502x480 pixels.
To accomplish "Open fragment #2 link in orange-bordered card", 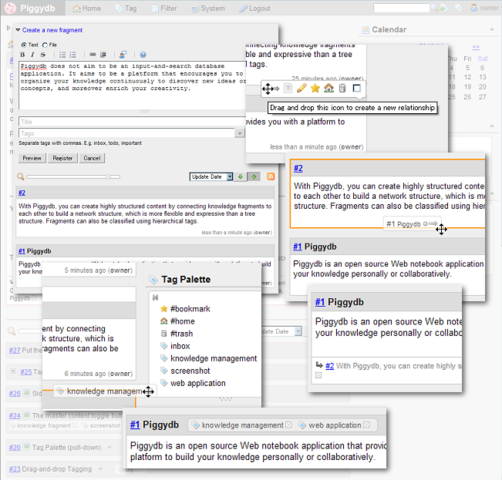I will click(298, 169).
